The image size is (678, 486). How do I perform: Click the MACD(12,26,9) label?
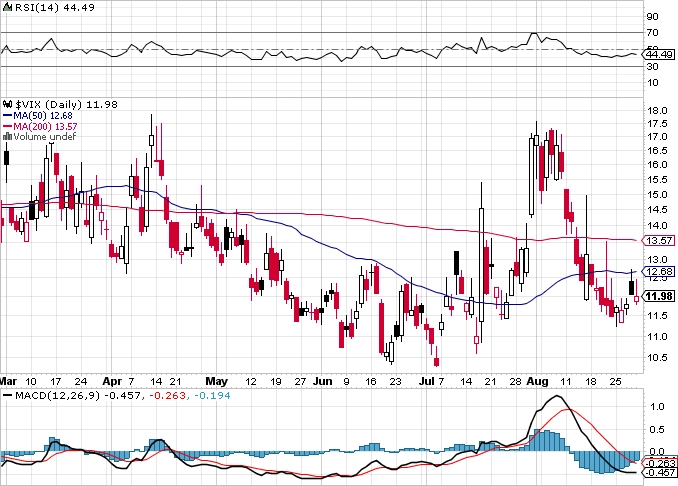tap(58, 395)
